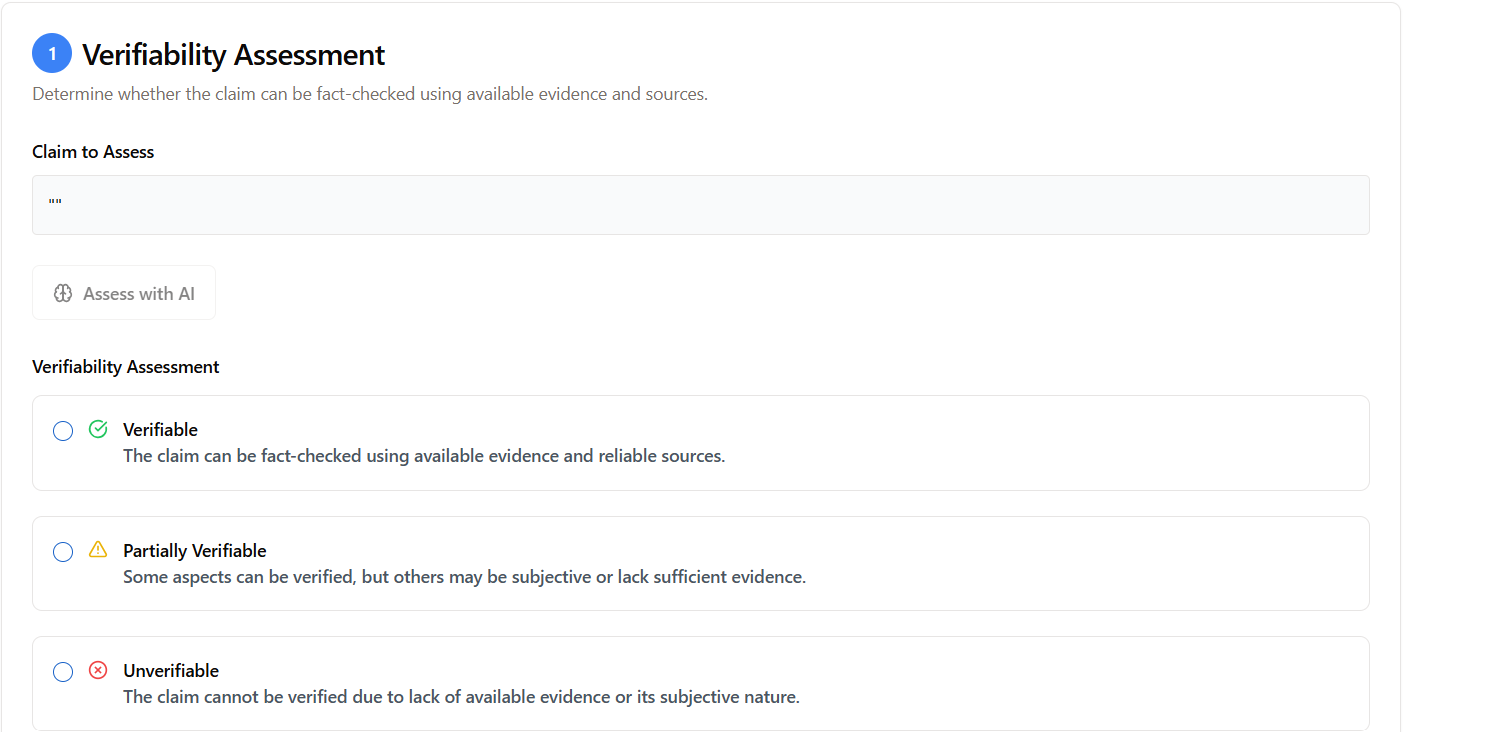The image size is (1490, 732).
Task: Click the red X circle icon
Action: coord(98,670)
